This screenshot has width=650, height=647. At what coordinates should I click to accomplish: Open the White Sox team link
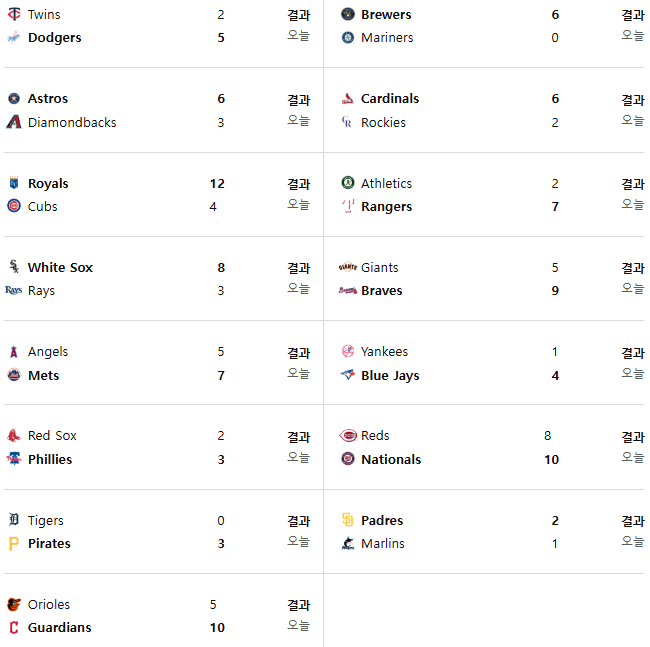(x=60, y=267)
